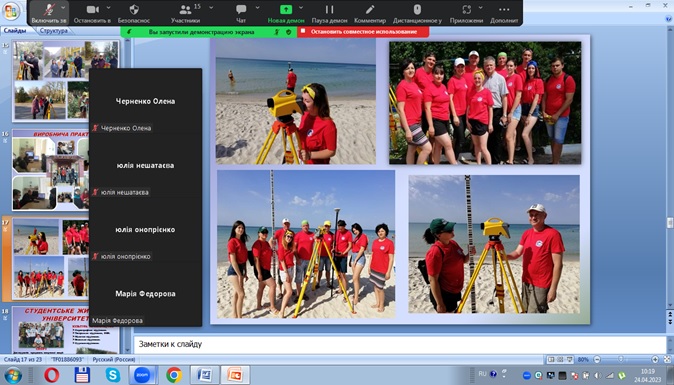Image resolution: width=674 pixels, height=385 pixels.
Task: Open the annotate pencil tool
Action: point(370,9)
